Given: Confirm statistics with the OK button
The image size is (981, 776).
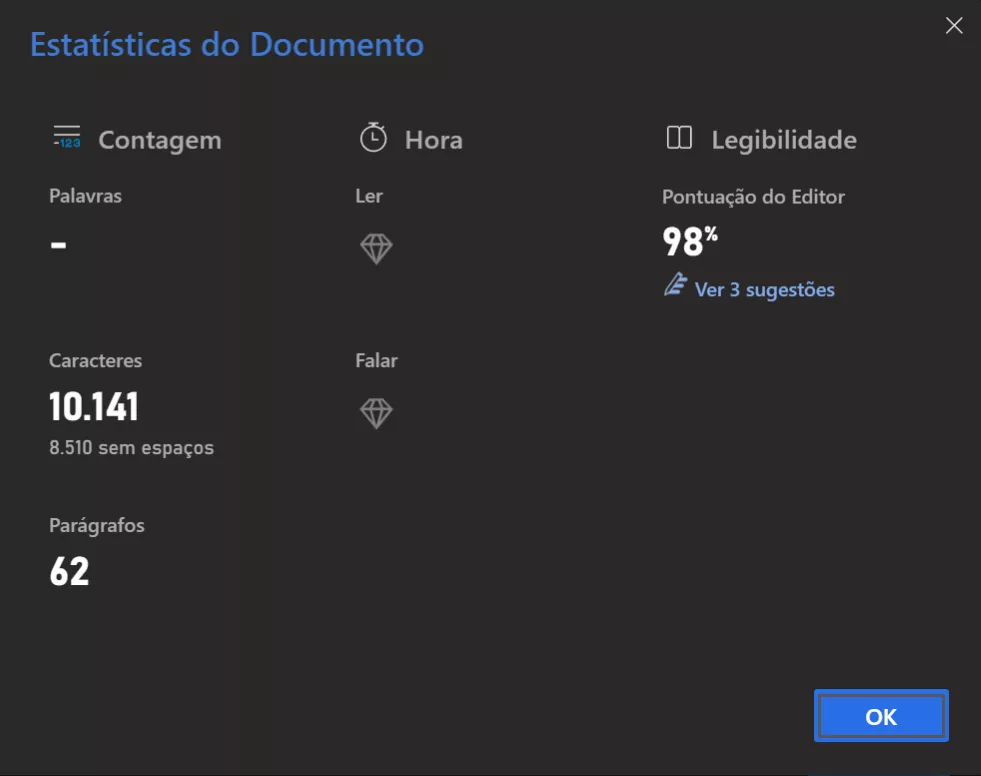Looking at the screenshot, I should pyautogui.click(x=879, y=716).
